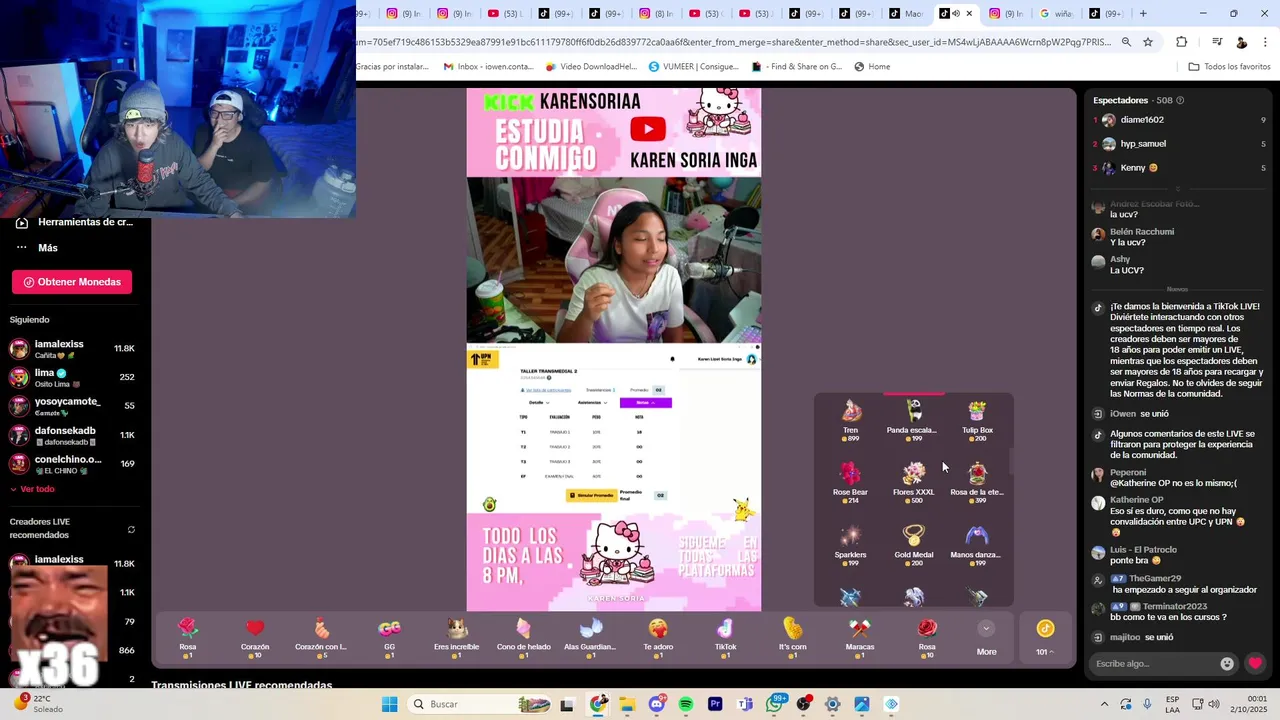Send the Maracas gift
This screenshot has width=1280, height=720.
tap(860, 637)
